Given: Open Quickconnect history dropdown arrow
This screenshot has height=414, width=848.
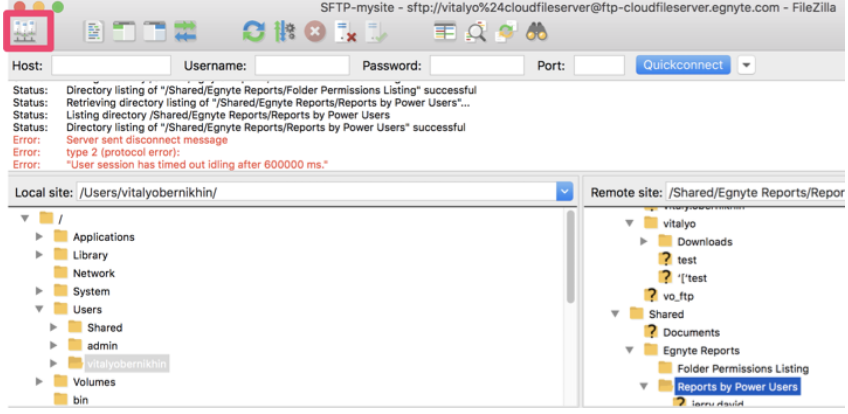Looking at the screenshot, I should pyautogui.click(x=746, y=65).
